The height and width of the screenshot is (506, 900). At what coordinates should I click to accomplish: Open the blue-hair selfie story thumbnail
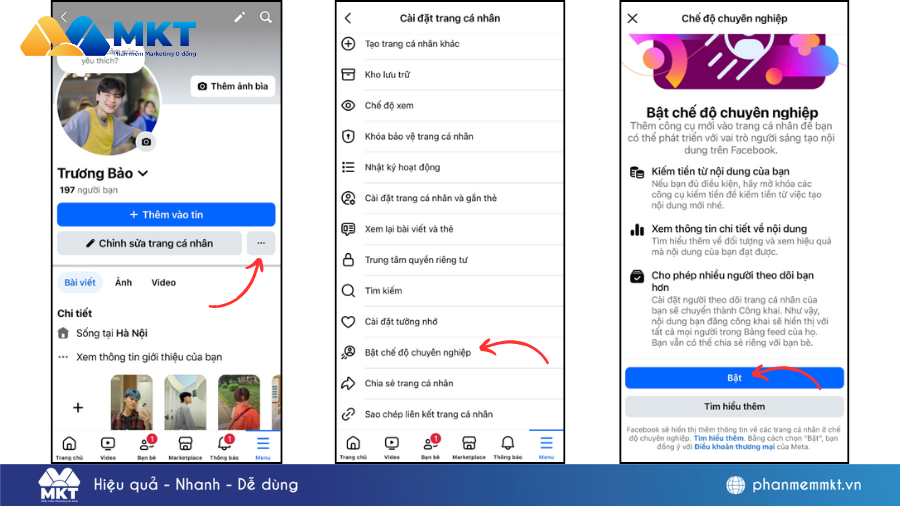pos(132,402)
